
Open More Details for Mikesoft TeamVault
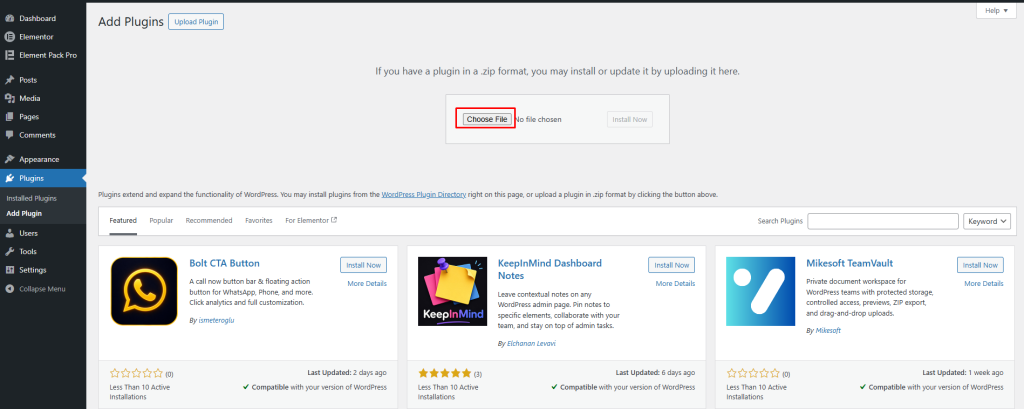pyautogui.click(x=984, y=284)
